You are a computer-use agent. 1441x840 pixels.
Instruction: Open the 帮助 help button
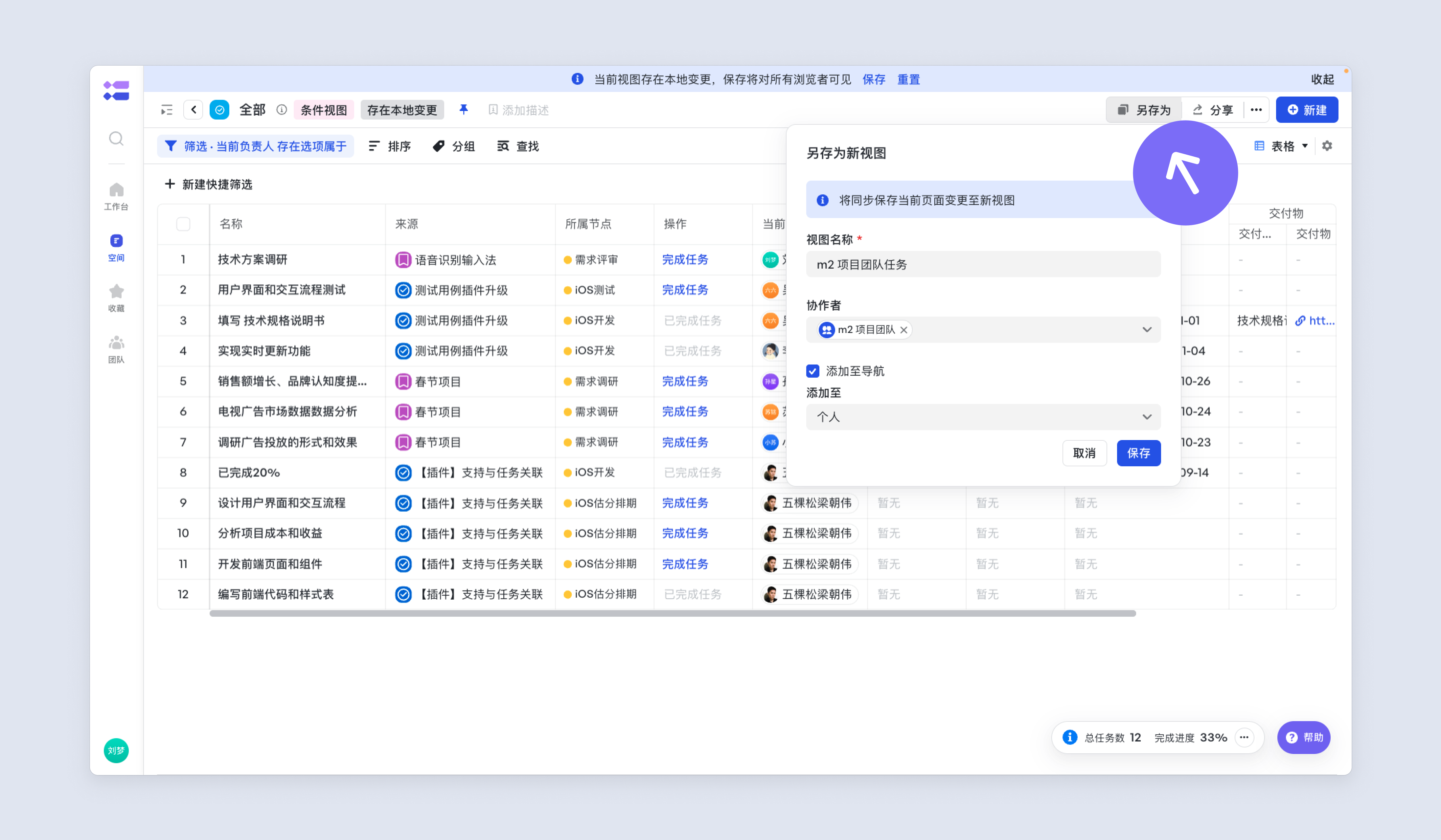1304,737
